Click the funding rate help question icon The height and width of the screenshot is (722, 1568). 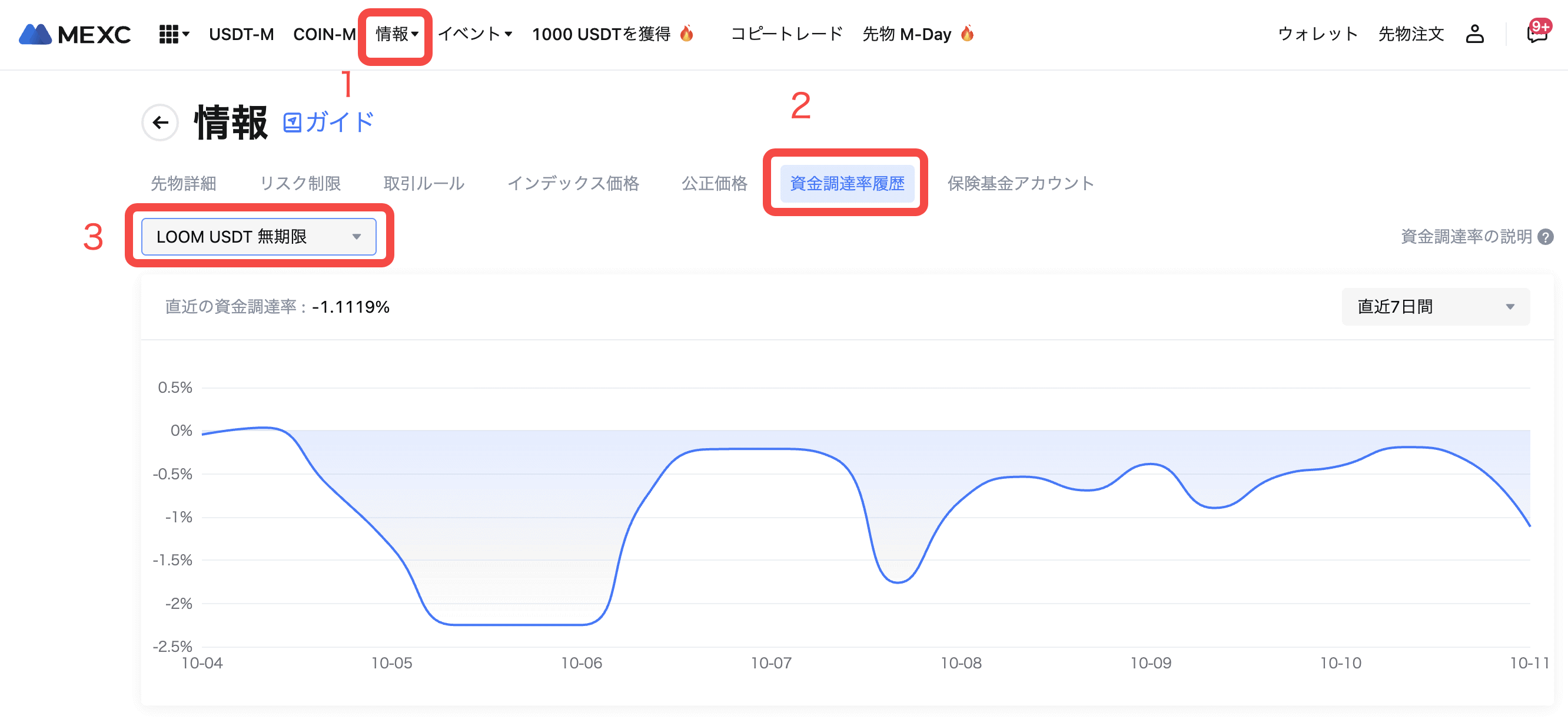point(1546,237)
